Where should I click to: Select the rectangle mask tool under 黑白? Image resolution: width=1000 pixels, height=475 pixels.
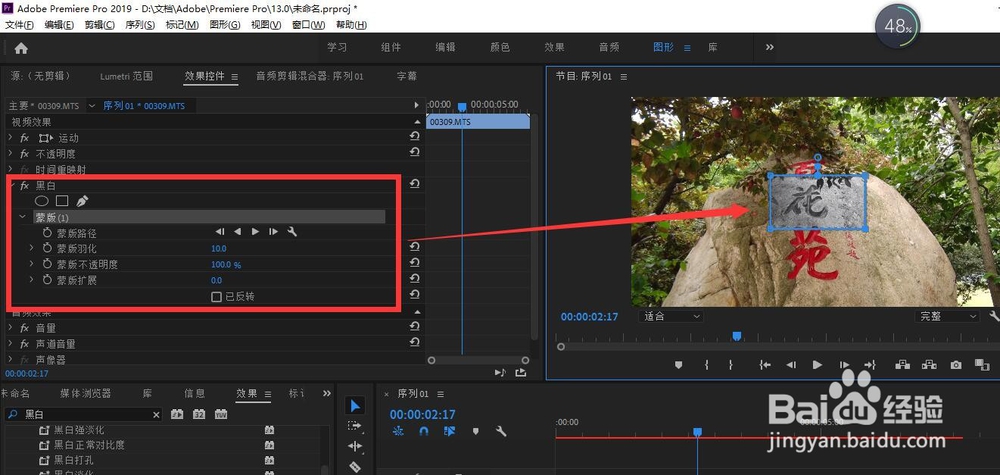tap(62, 201)
